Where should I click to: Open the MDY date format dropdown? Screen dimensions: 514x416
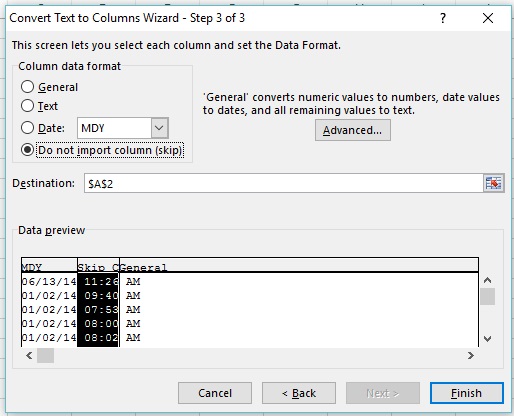[x=159, y=128]
